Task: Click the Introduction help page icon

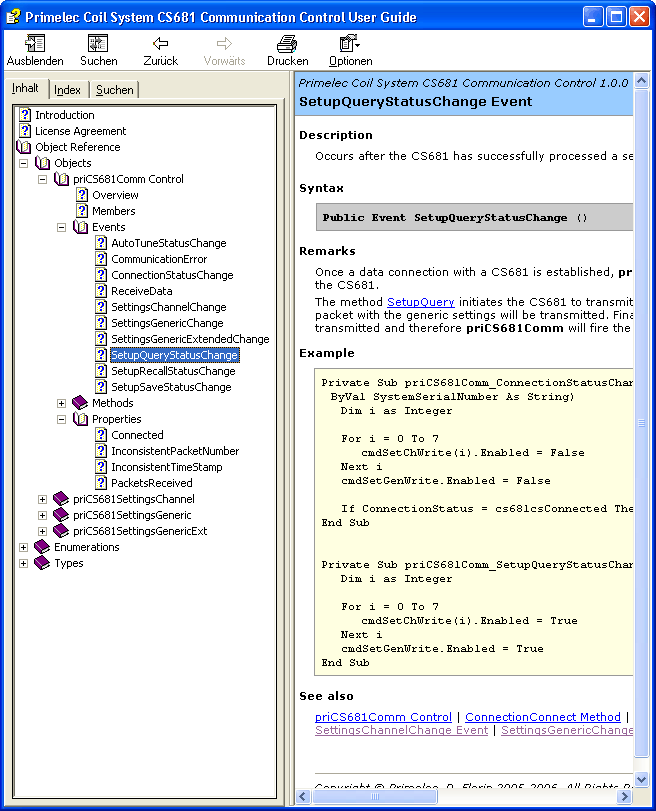Action: [x=25, y=114]
